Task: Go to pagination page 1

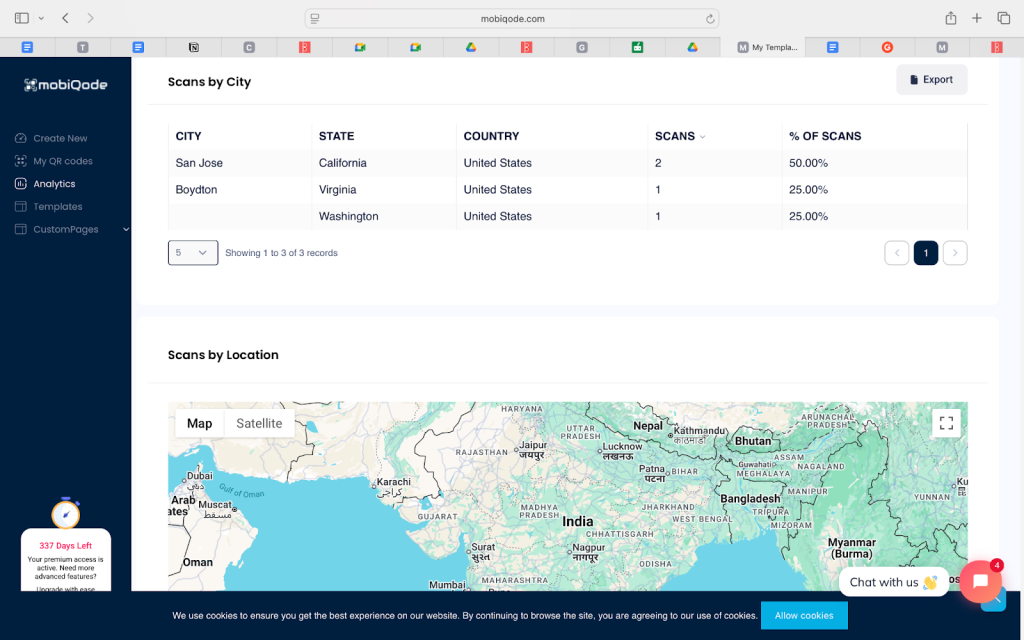Action: point(925,253)
